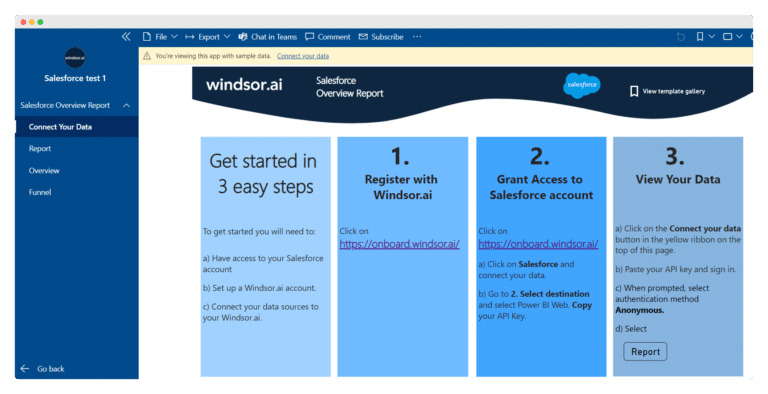This screenshot has width=768, height=394.
Task: Click the Comment menu label
Action: pyautogui.click(x=334, y=37)
